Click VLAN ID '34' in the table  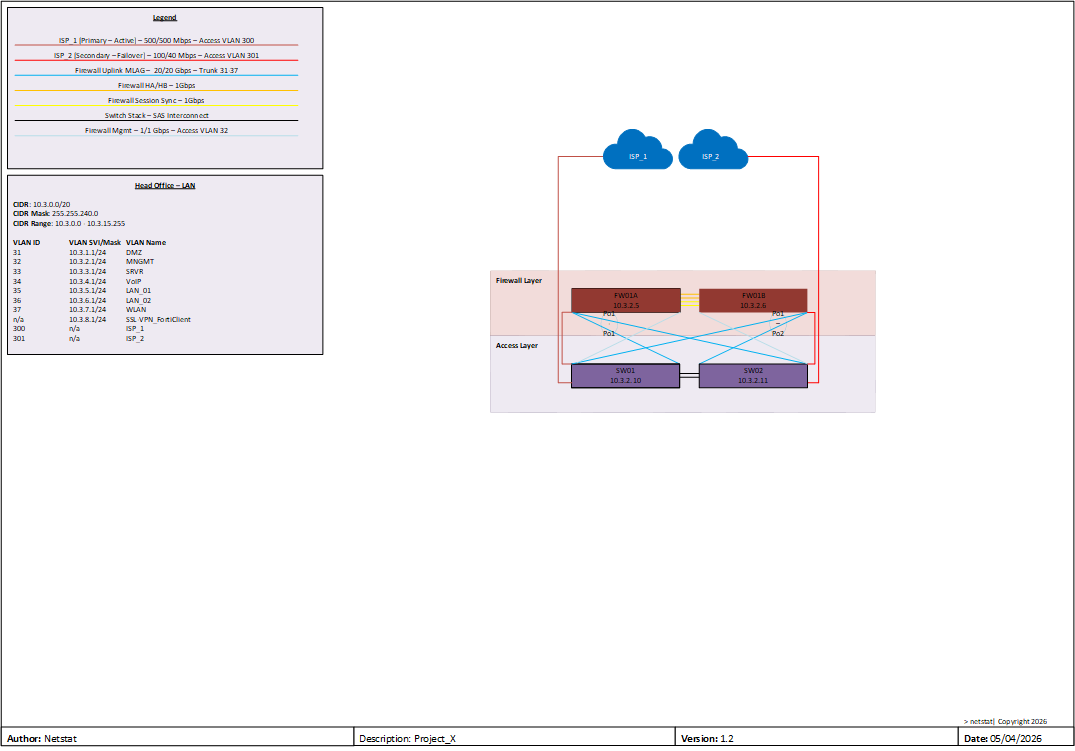tap(17, 281)
